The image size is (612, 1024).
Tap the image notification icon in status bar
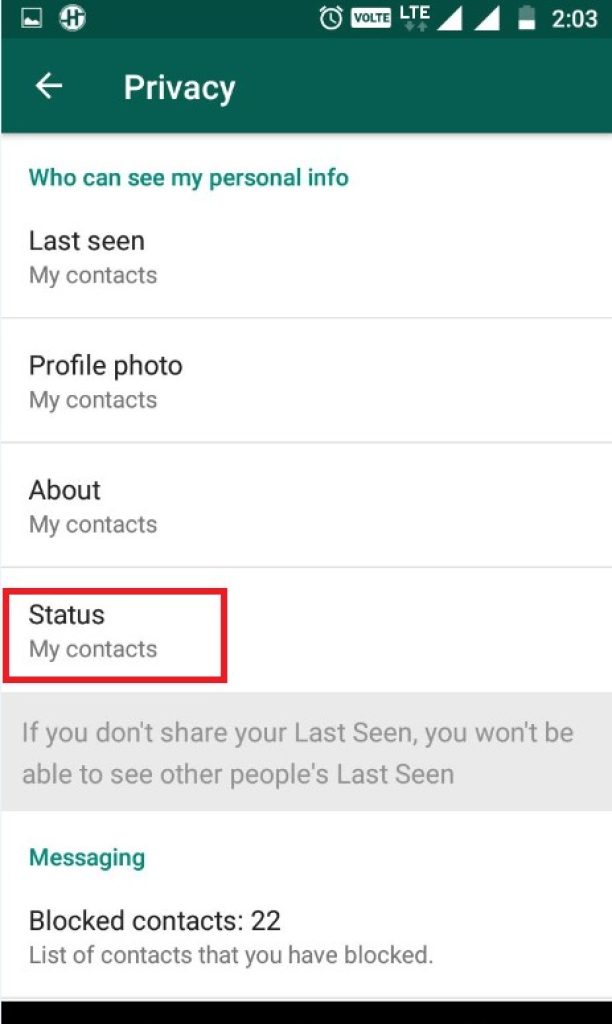tap(31, 19)
